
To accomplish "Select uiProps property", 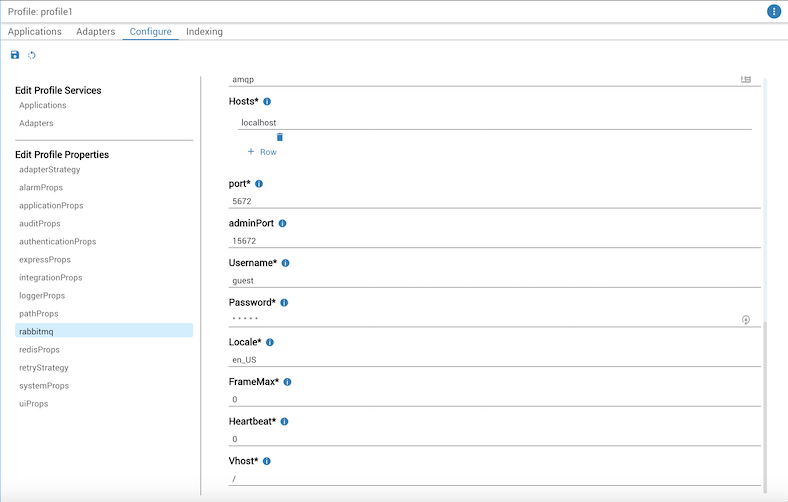I will (34, 404).
